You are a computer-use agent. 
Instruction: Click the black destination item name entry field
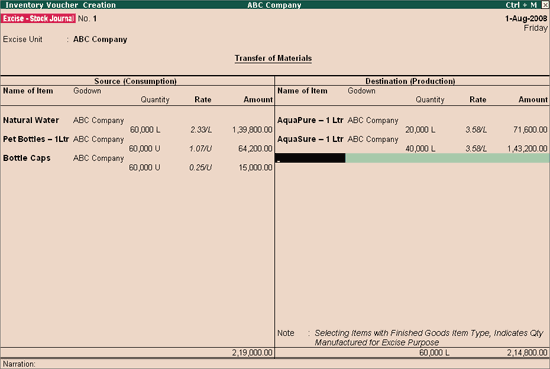click(310, 158)
